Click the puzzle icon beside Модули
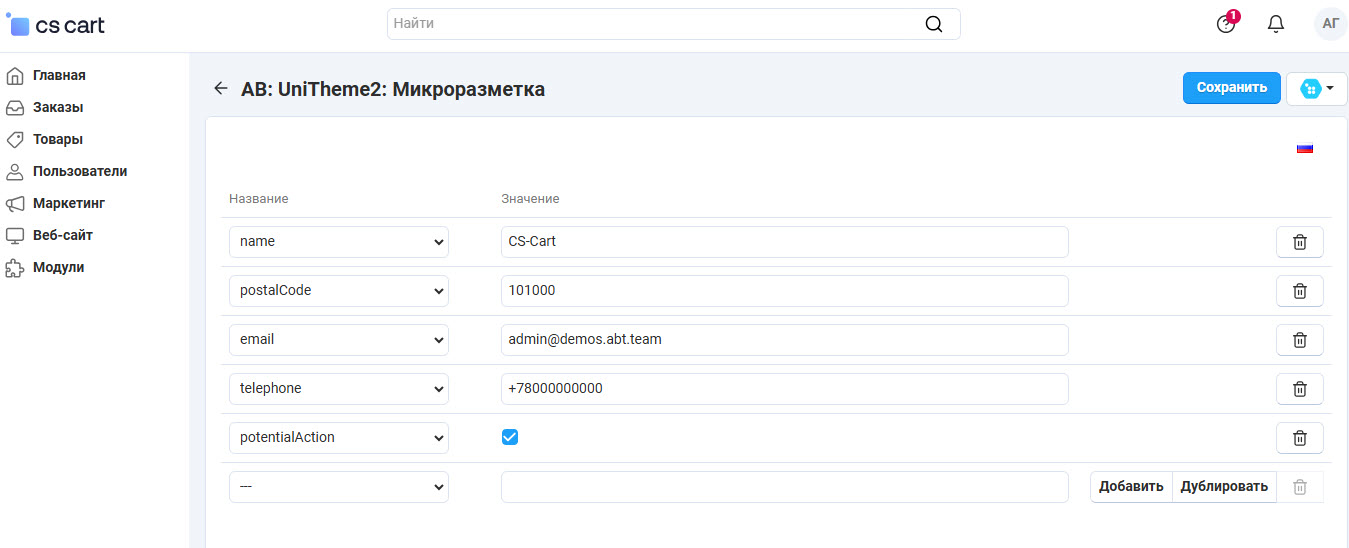The image size is (1349, 548). point(15,267)
